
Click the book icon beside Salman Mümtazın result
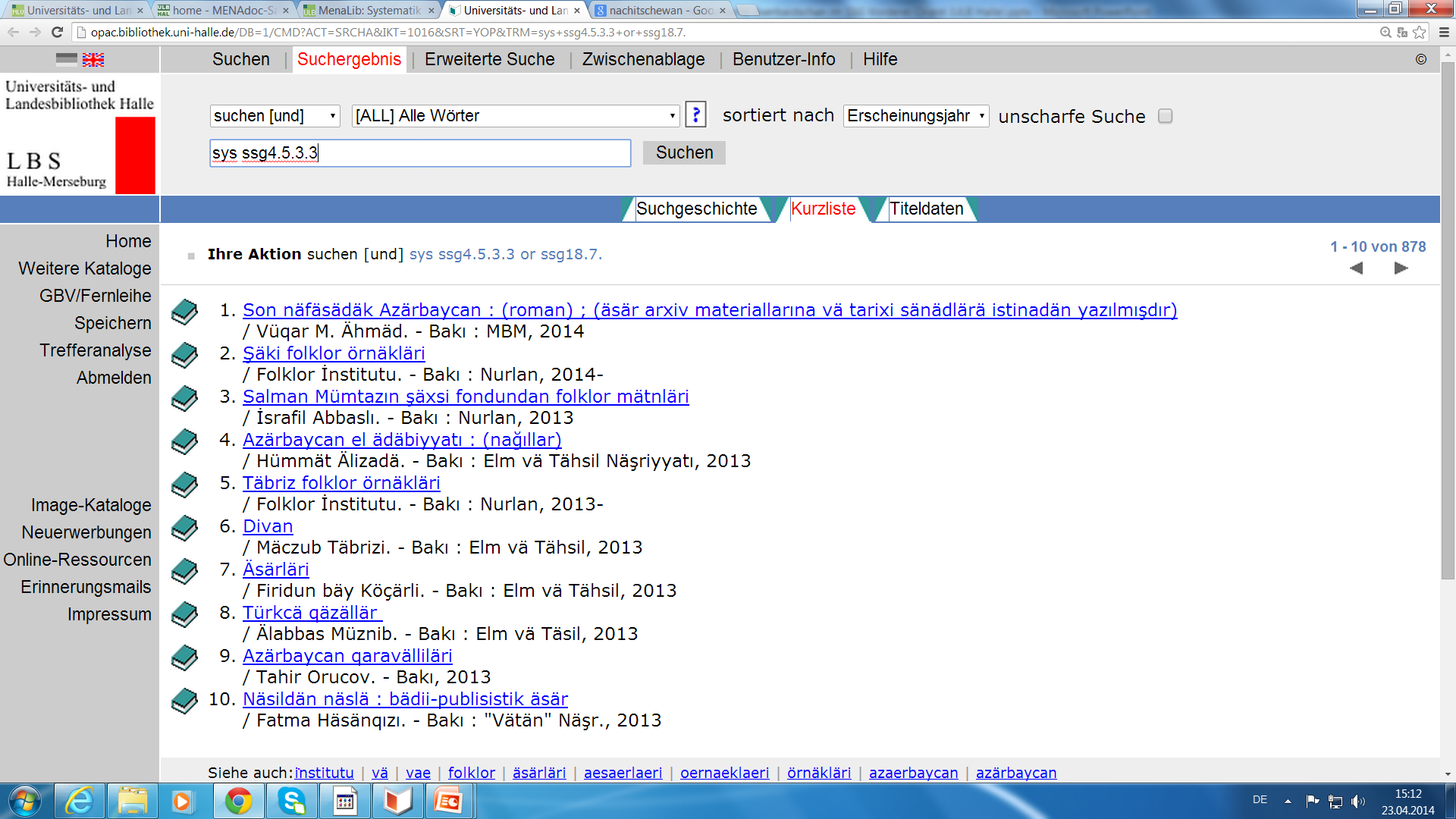184,398
